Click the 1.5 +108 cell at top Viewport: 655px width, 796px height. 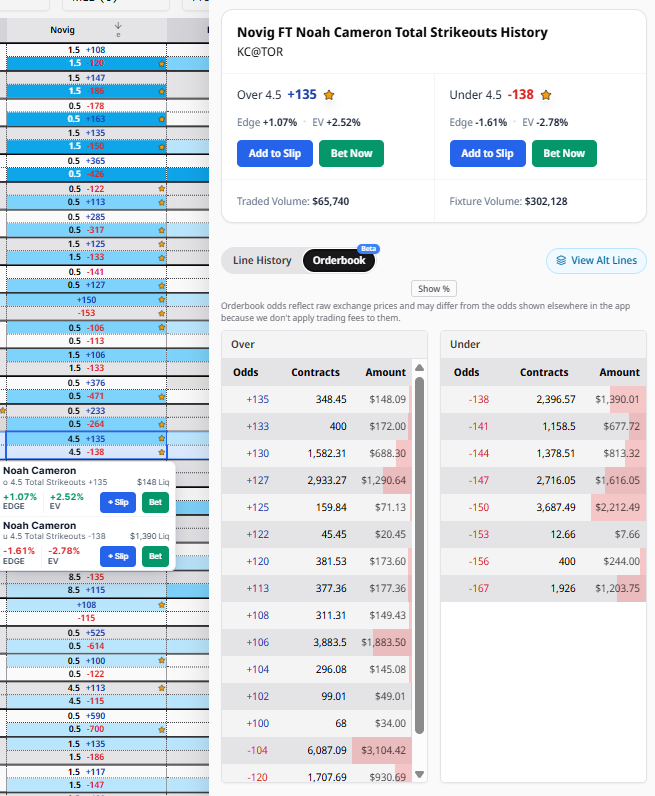pos(86,50)
